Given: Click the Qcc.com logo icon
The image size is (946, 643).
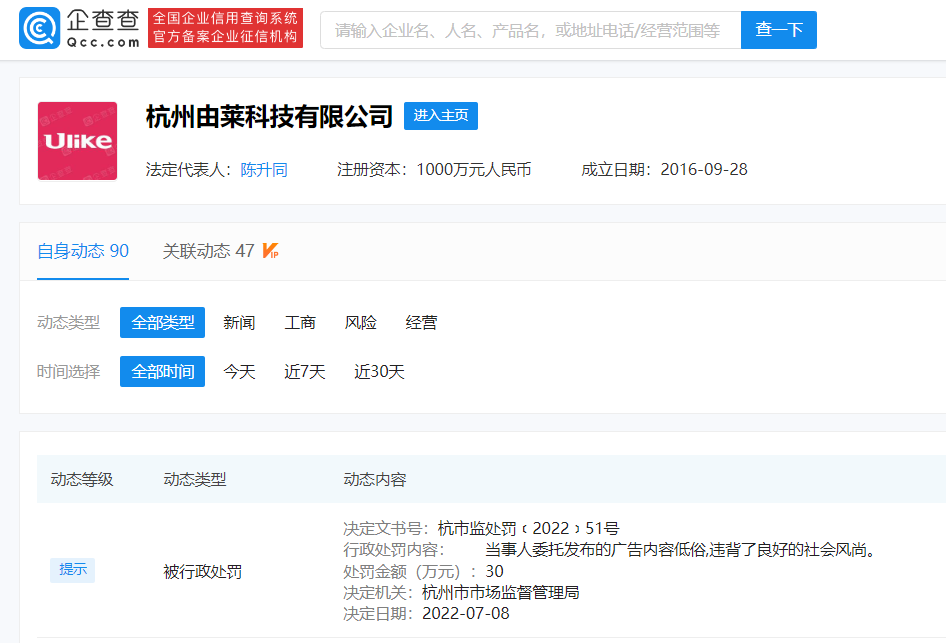Looking at the screenshot, I should click(40, 29).
